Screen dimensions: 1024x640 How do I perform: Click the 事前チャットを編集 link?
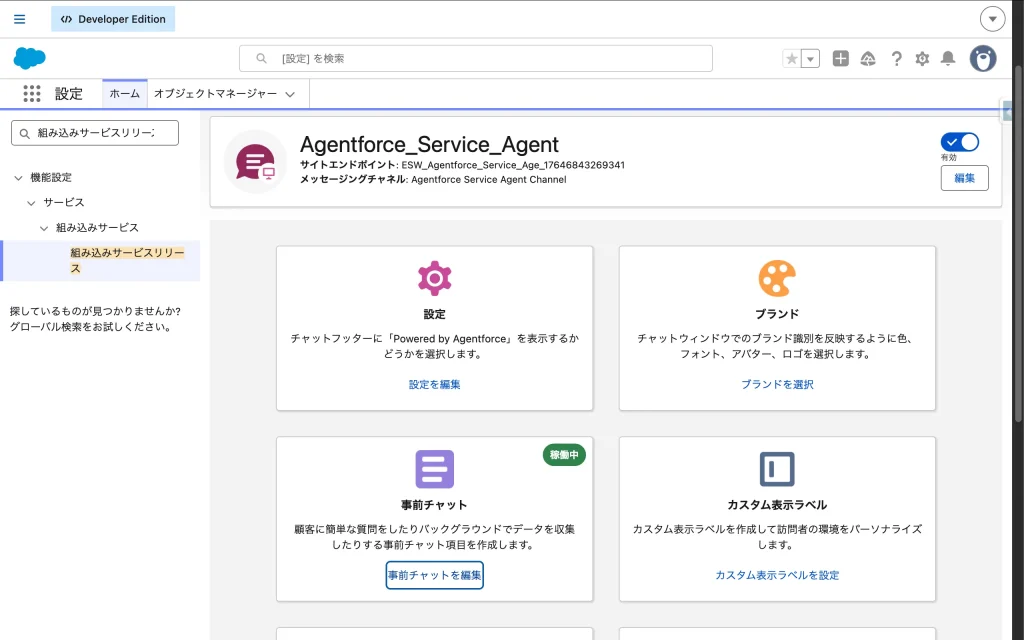[x=434, y=575]
